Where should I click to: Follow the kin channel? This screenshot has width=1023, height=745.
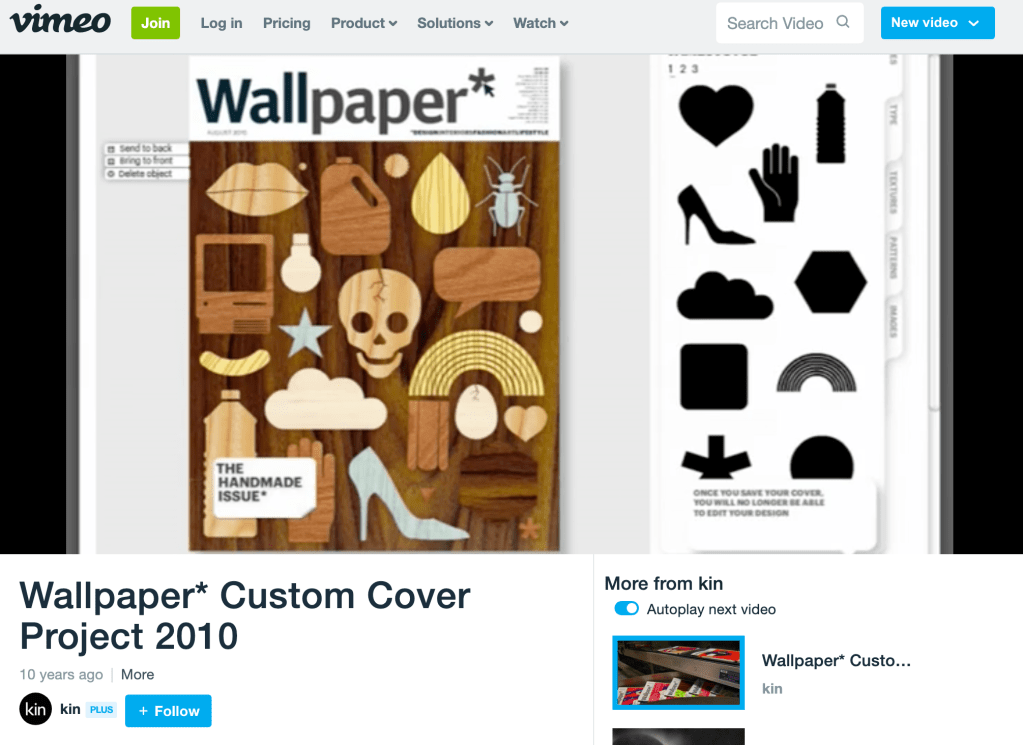168,710
